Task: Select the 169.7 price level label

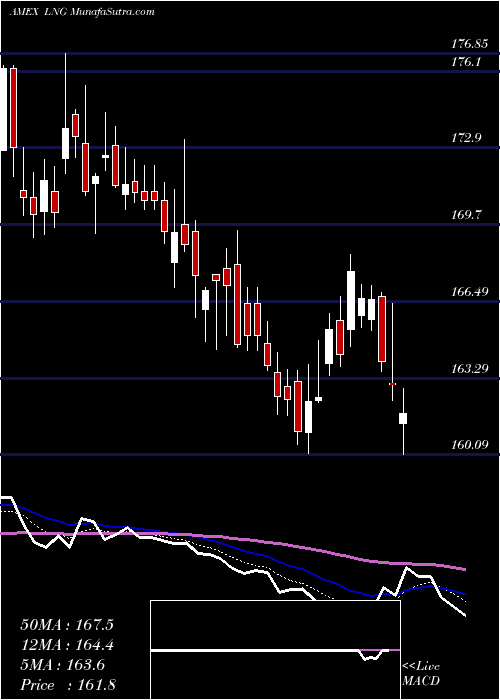Action: pos(467,215)
